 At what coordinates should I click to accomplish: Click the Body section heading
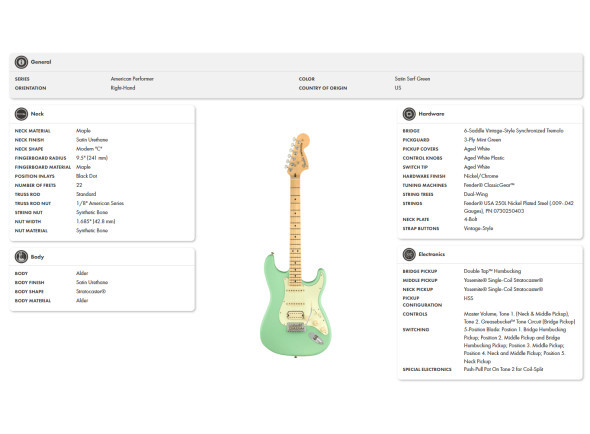coord(37,257)
